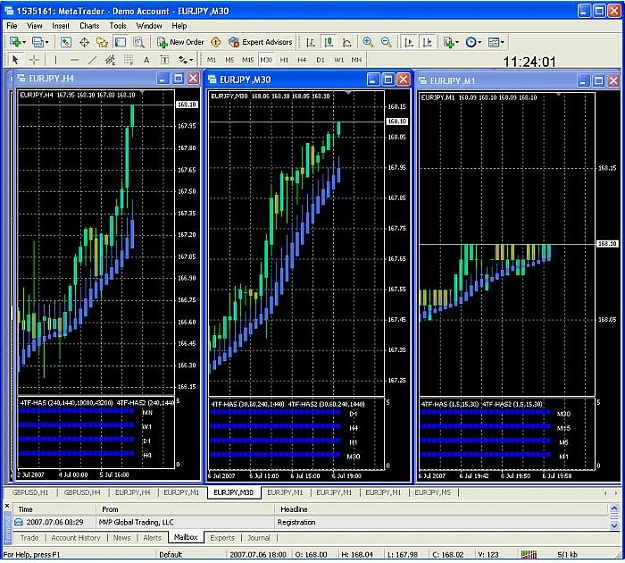
Task: Open Strategy Tester magnifier icon
Action: pos(139,42)
